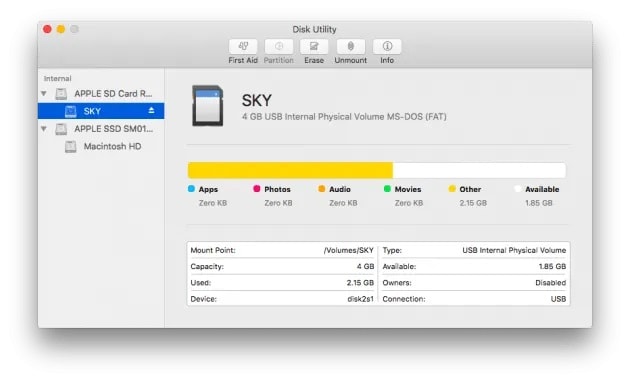Viewport: 630px width, 382px height.
Task: Click the large SD card icon beside SKY
Action: click(x=207, y=106)
